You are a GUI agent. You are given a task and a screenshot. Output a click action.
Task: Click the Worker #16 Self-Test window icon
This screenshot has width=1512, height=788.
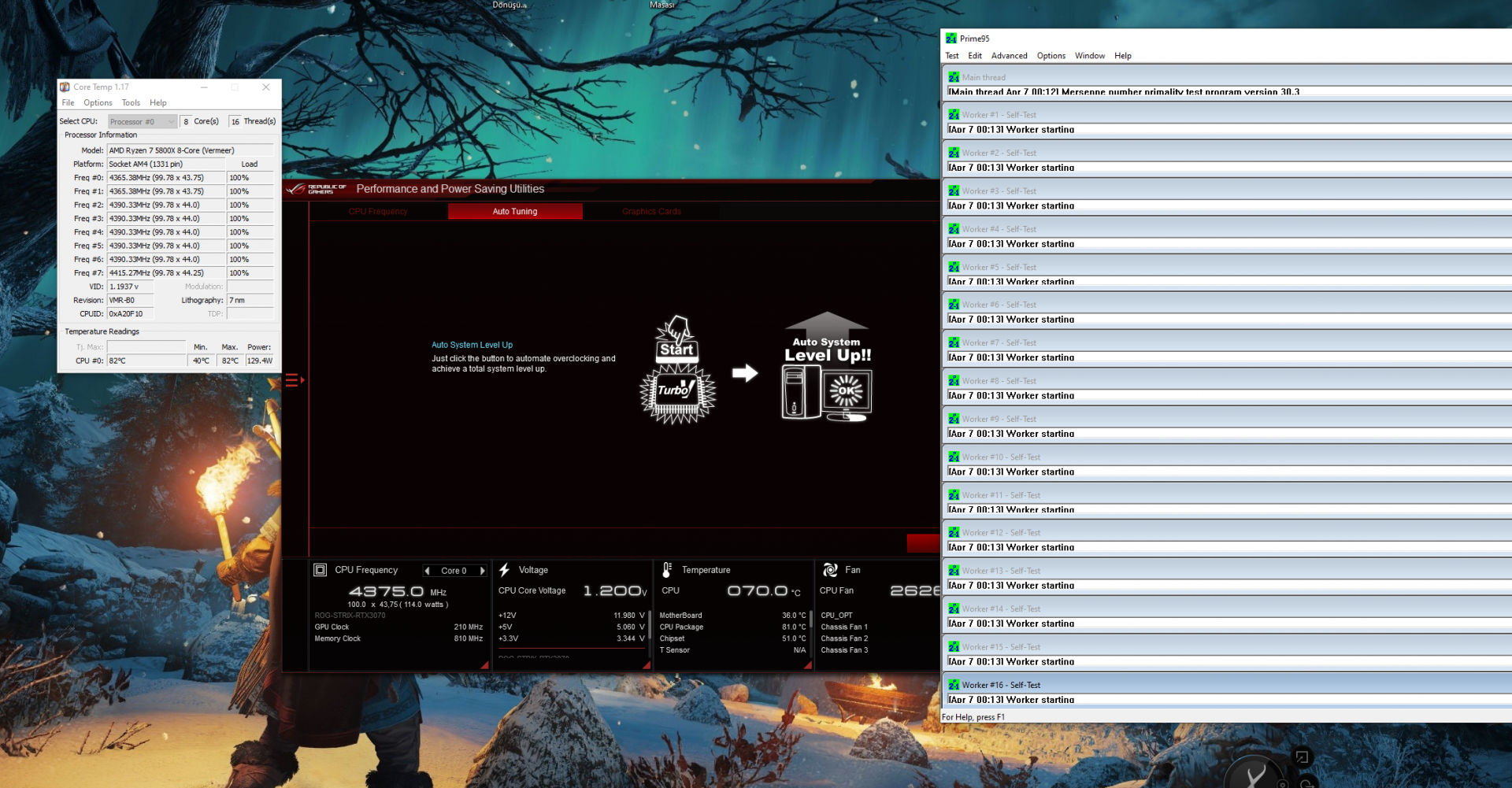click(954, 685)
